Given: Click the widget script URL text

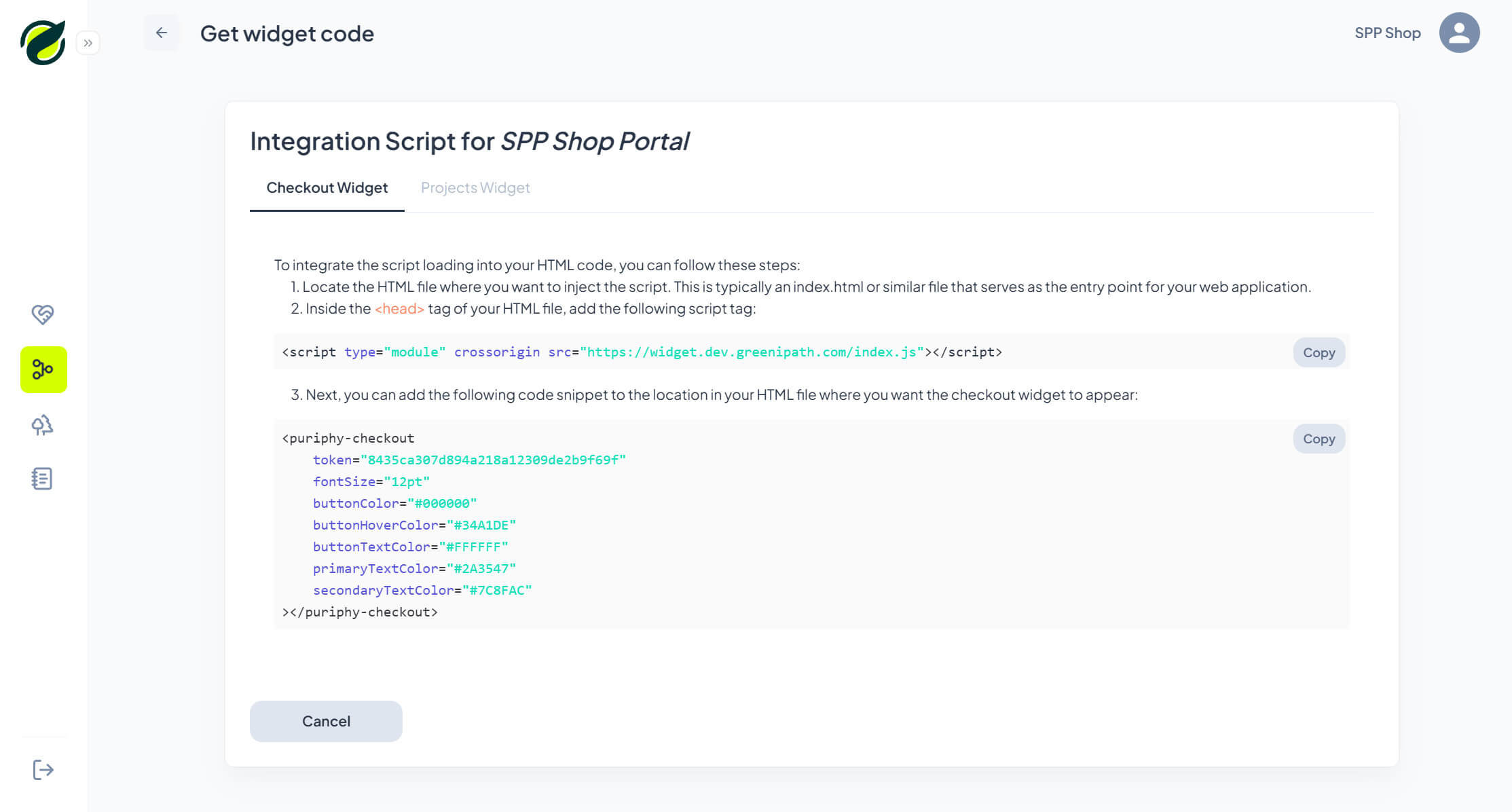Looking at the screenshot, I should [x=752, y=352].
